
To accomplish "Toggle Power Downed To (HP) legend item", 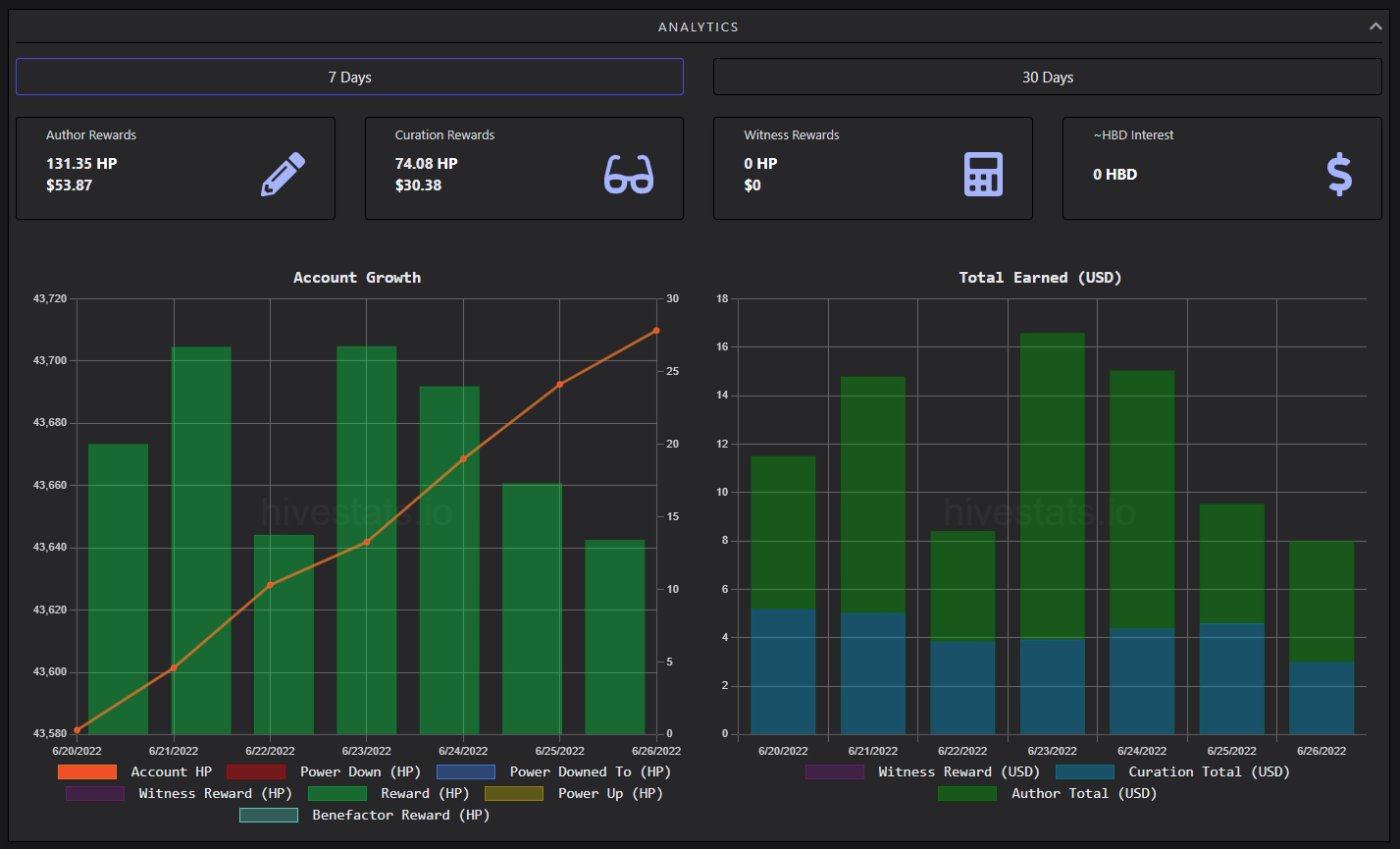I will click(x=554, y=772).
